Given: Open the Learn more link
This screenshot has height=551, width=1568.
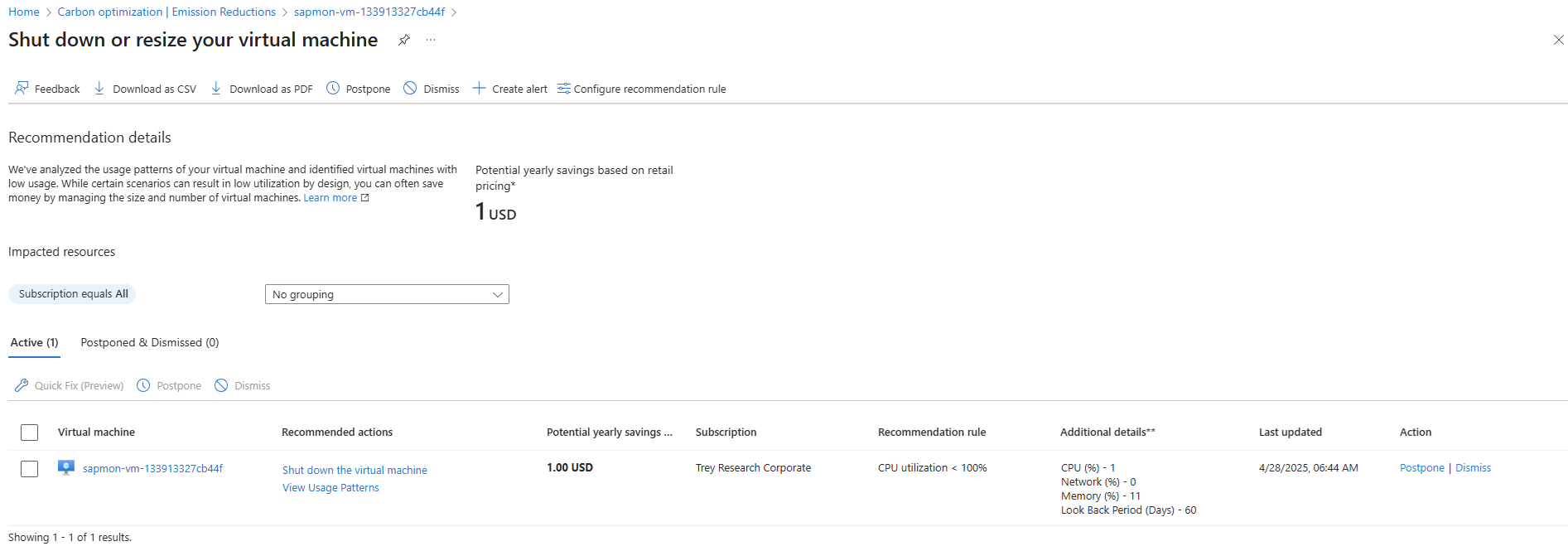Looking at the screenshot, I should (336, 198).
